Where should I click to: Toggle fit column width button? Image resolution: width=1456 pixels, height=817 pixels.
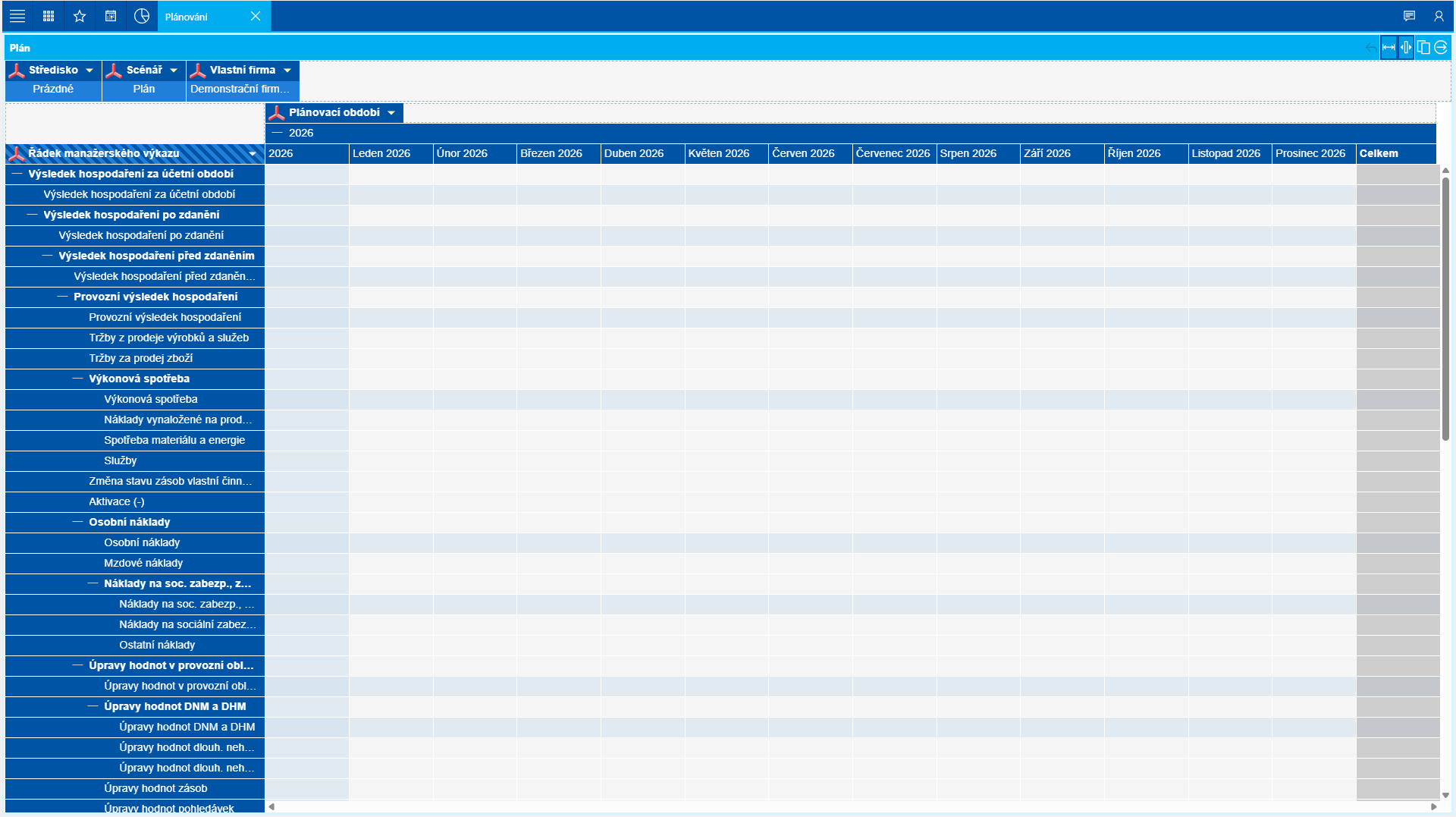point(1389,47)
